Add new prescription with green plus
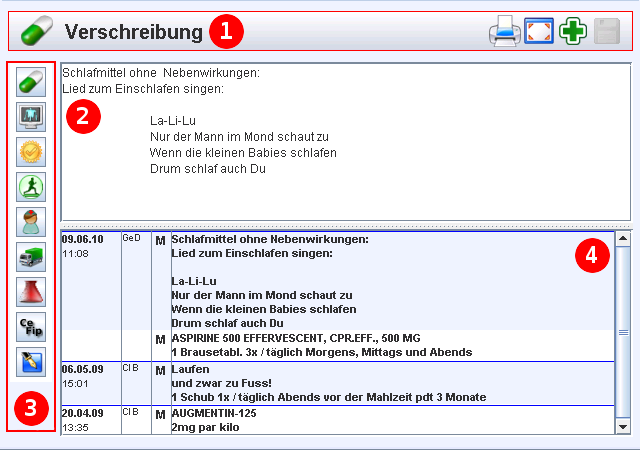Image resolution: width=640 pixels, height=450 pixels. click(573, 31)
